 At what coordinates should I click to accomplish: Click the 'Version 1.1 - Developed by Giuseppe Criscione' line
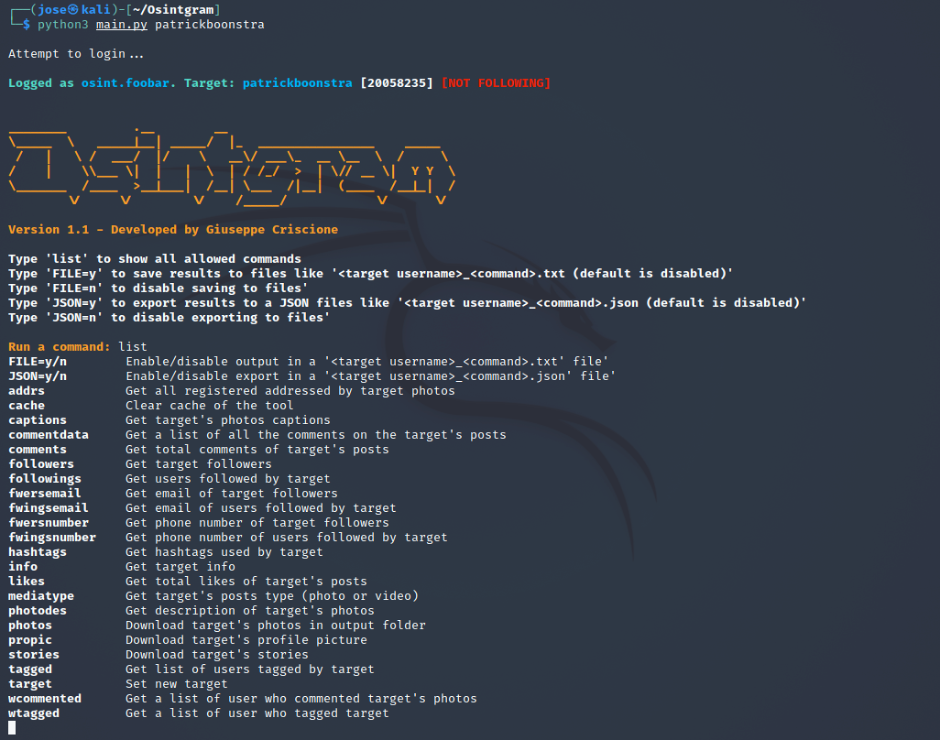point(173,229)
